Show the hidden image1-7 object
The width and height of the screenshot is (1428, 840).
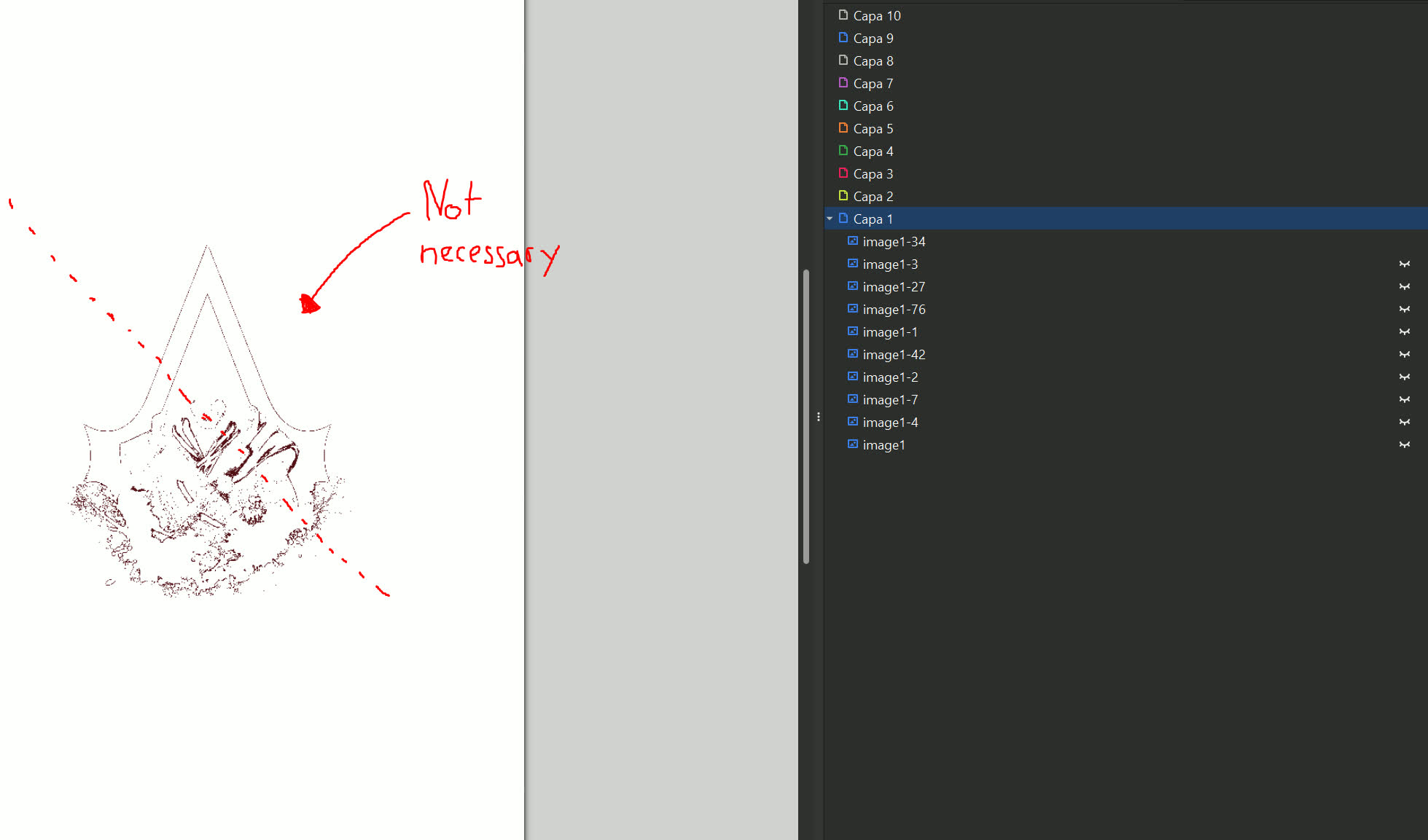(x=1405, y=399)
